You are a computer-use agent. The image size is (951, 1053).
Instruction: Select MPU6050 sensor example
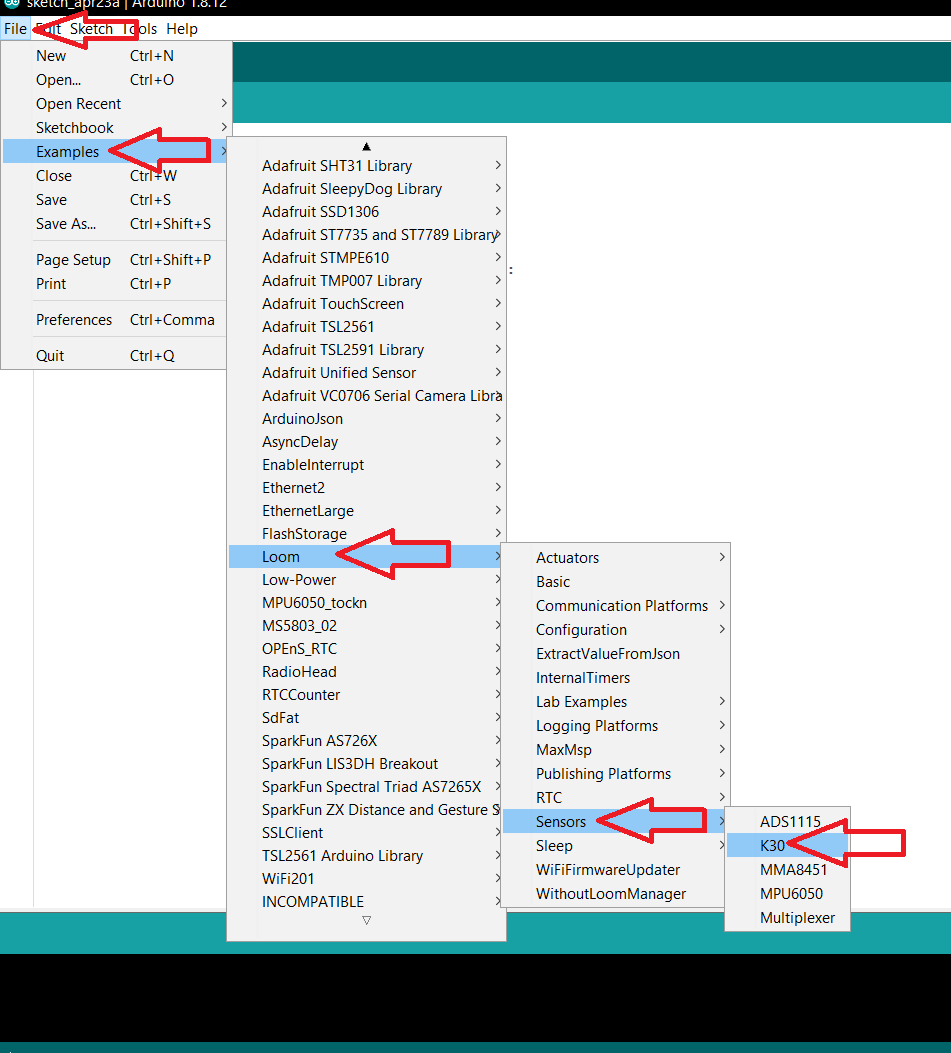coord(788,894)
